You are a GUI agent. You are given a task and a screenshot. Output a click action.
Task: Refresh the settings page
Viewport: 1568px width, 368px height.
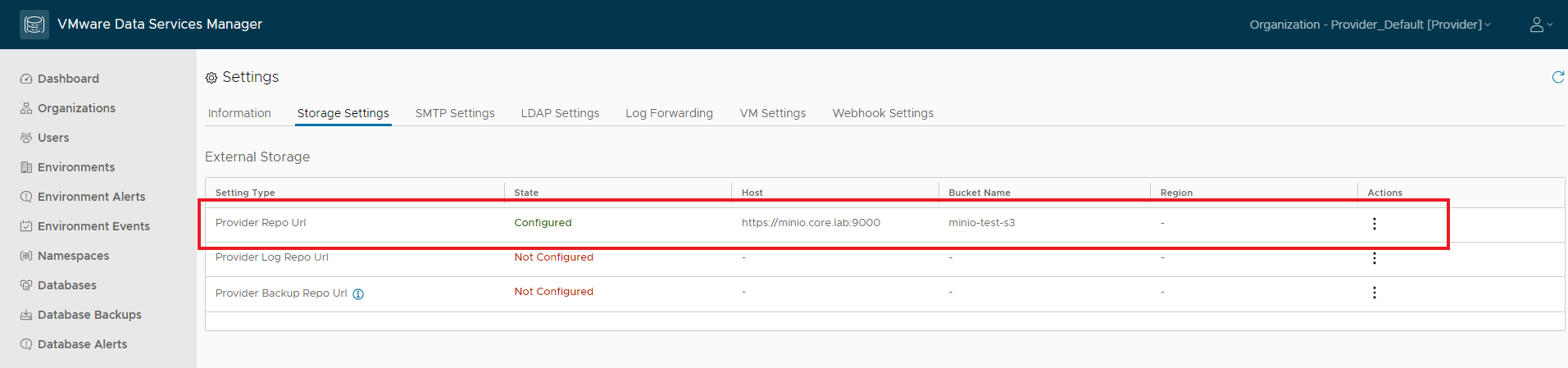tap(1557, 77)
